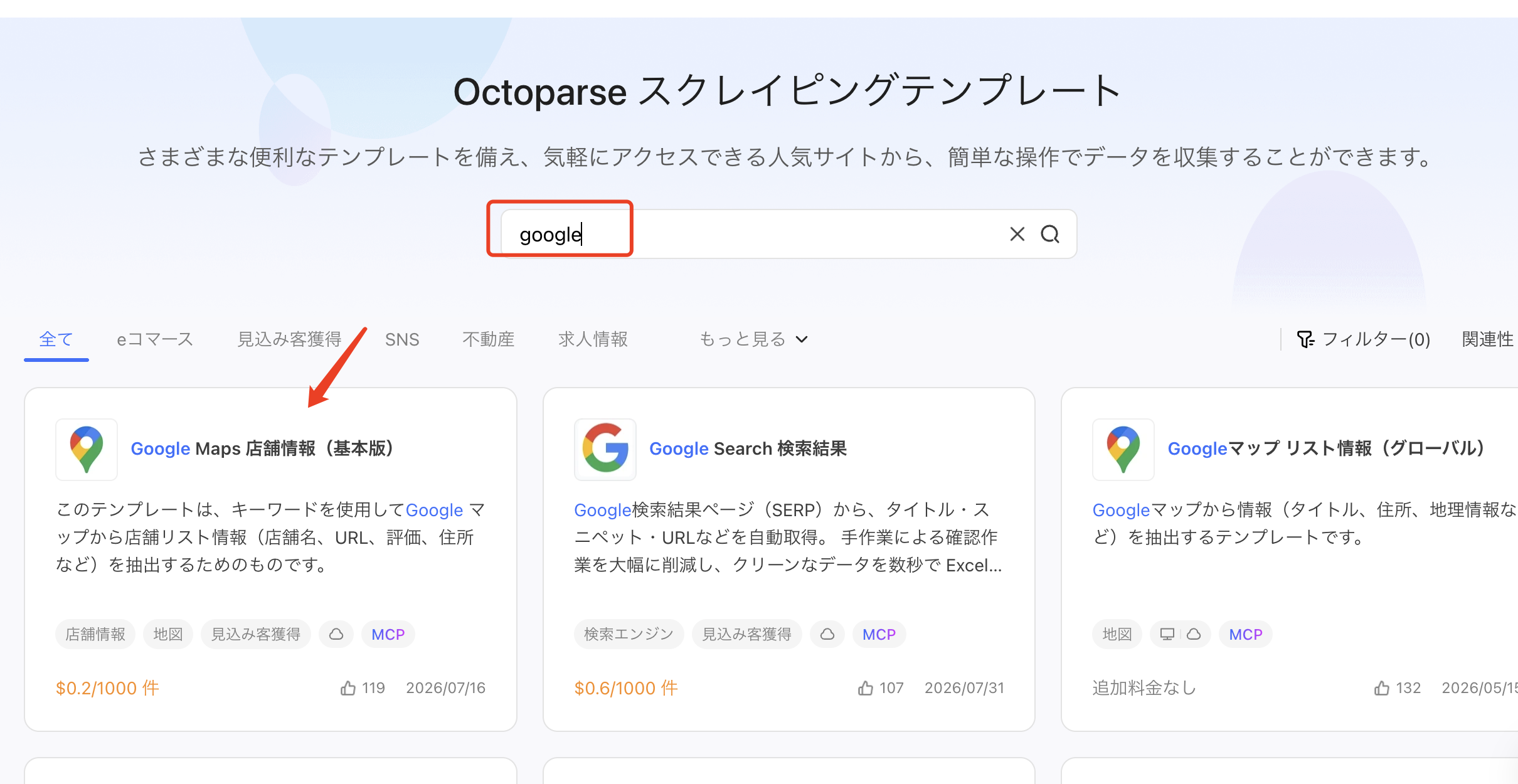This screenshot has width=1518, height=784.
Task: Click the thumbs-up icon next to 119
Action: (x=348, y=688)
